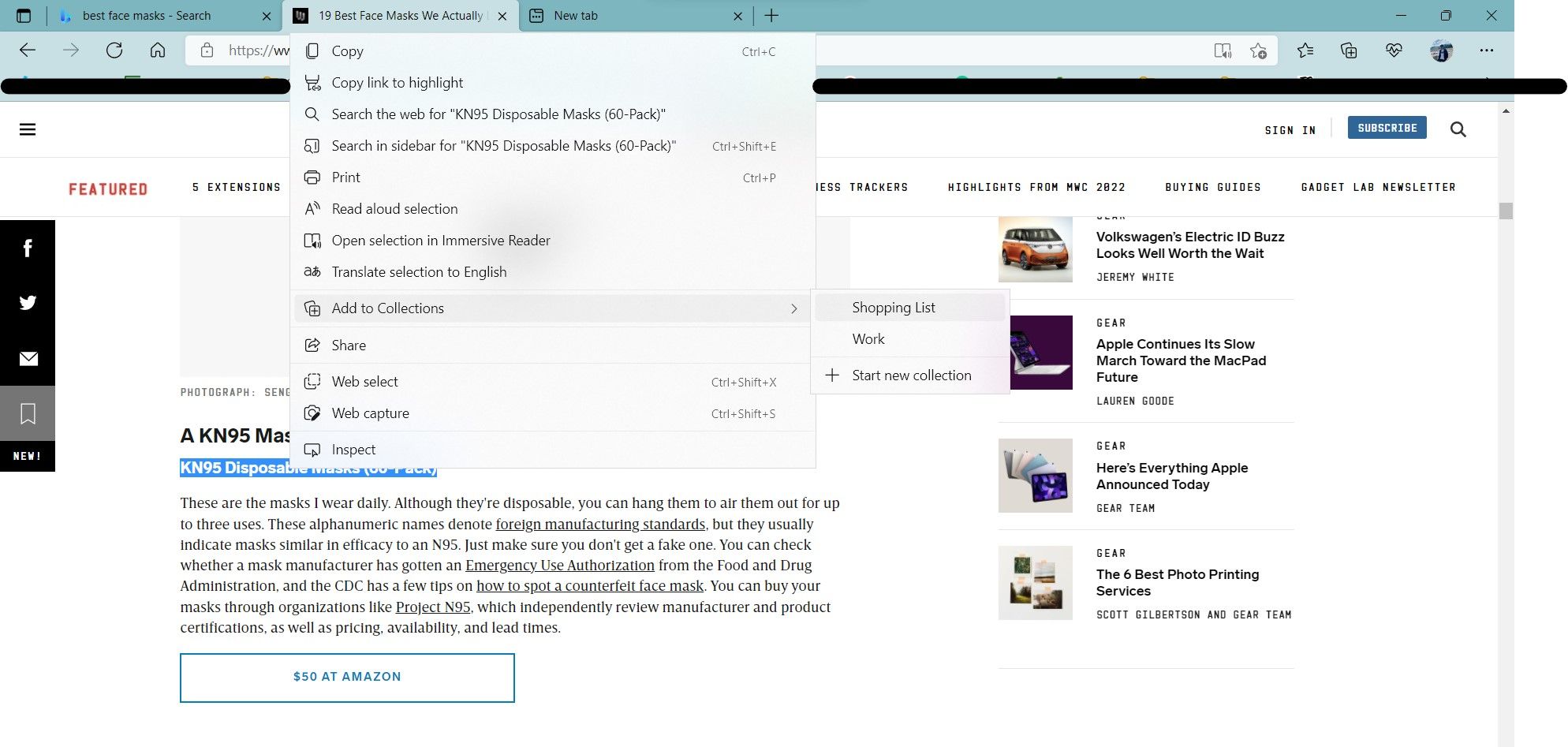Open selection in Immersive Reader

coord(552,241)
